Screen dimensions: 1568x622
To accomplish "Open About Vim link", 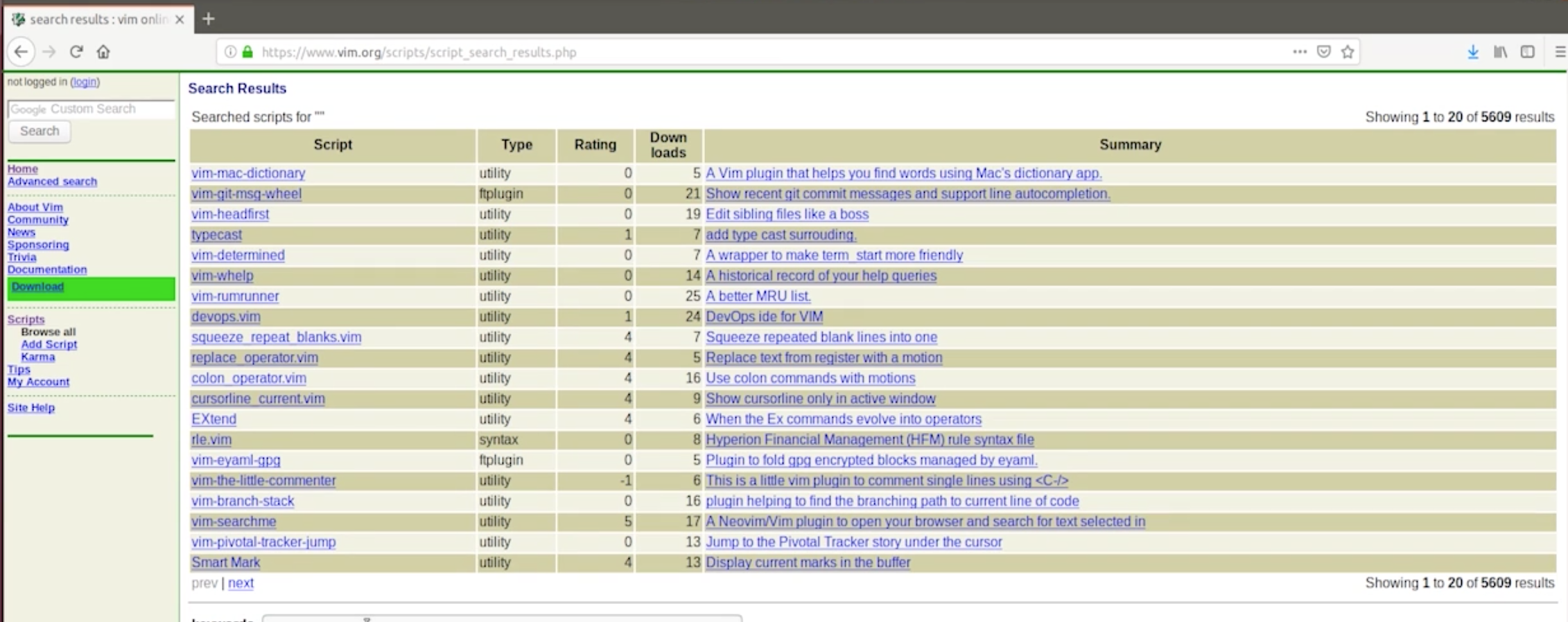I will (x=35, y=207).
